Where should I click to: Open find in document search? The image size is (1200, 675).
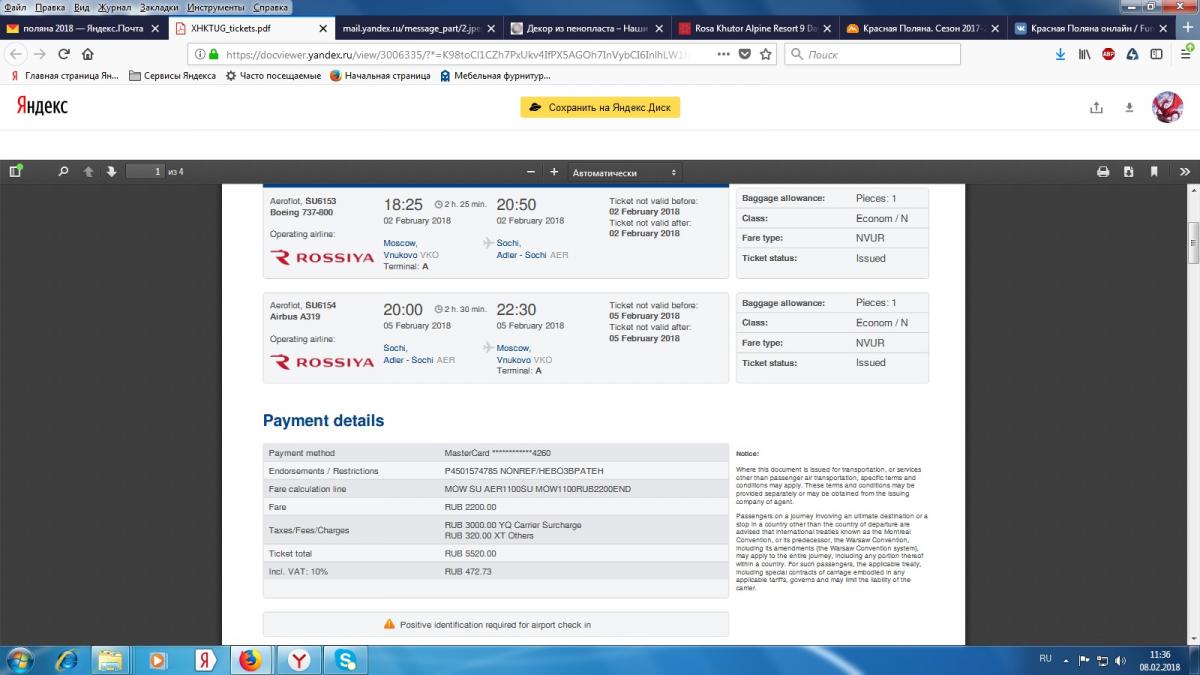coord(63,172)
